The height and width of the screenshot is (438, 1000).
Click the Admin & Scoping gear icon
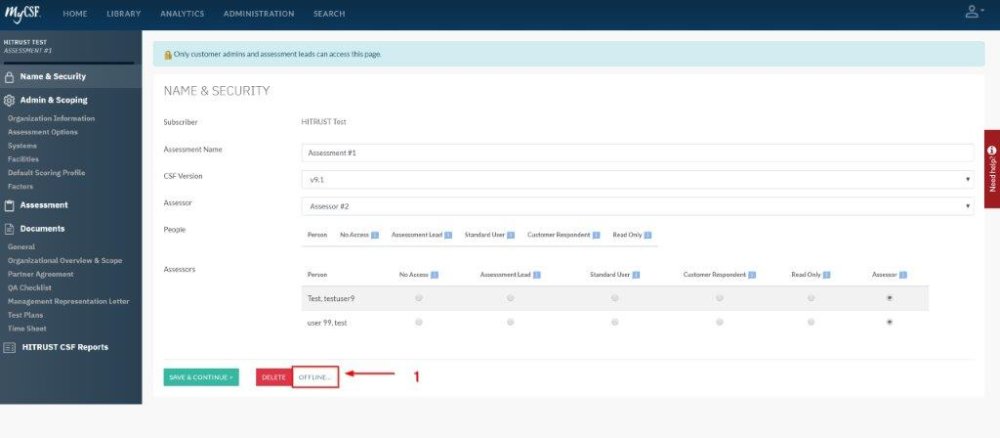9,100
